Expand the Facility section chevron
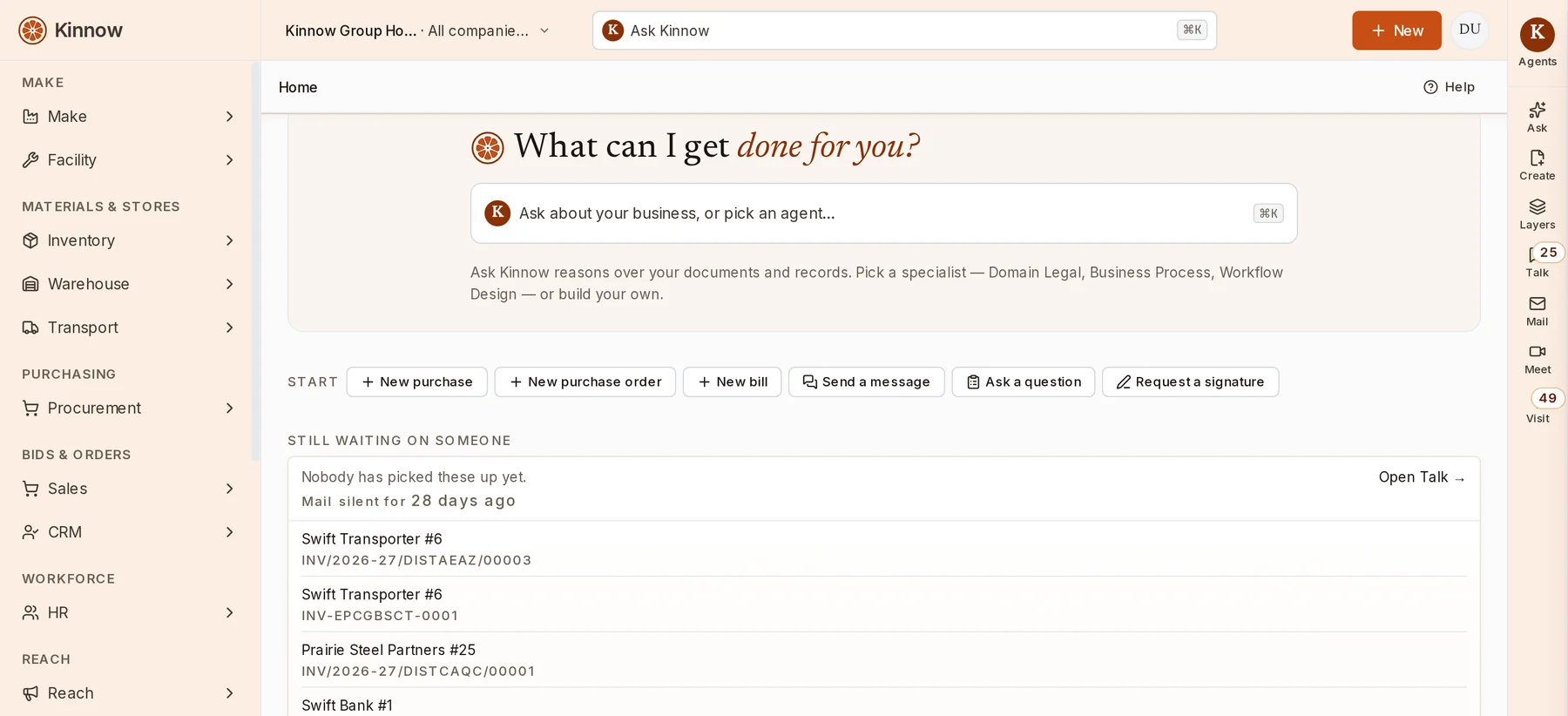 (229, 160)
